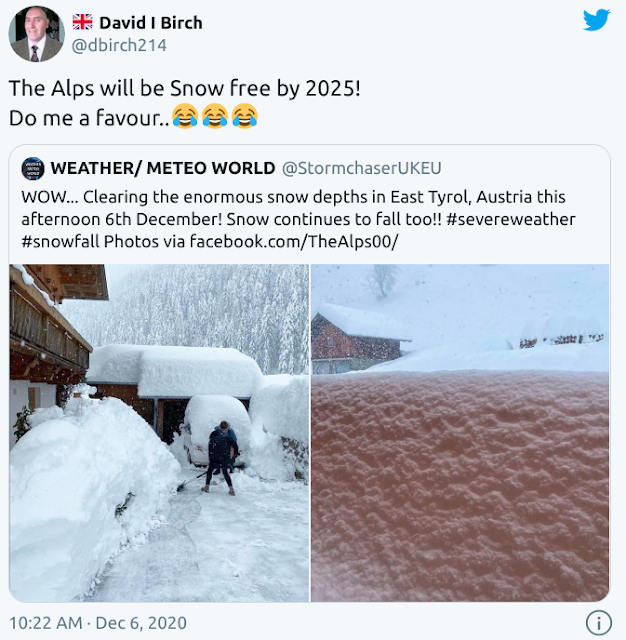The image size is (626, 640).
Task: Open the WEATHER/ METEO WORLD account name
Action: 163,168
